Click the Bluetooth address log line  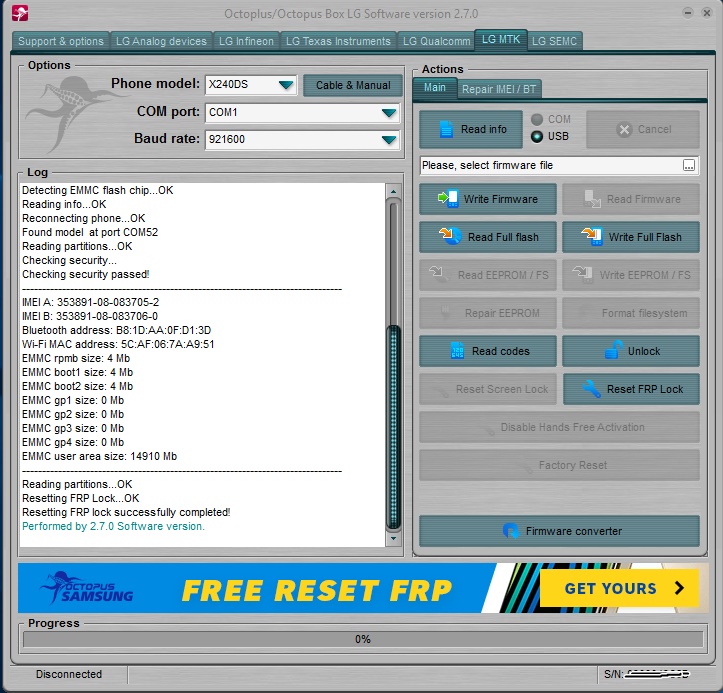click(117, 330)
